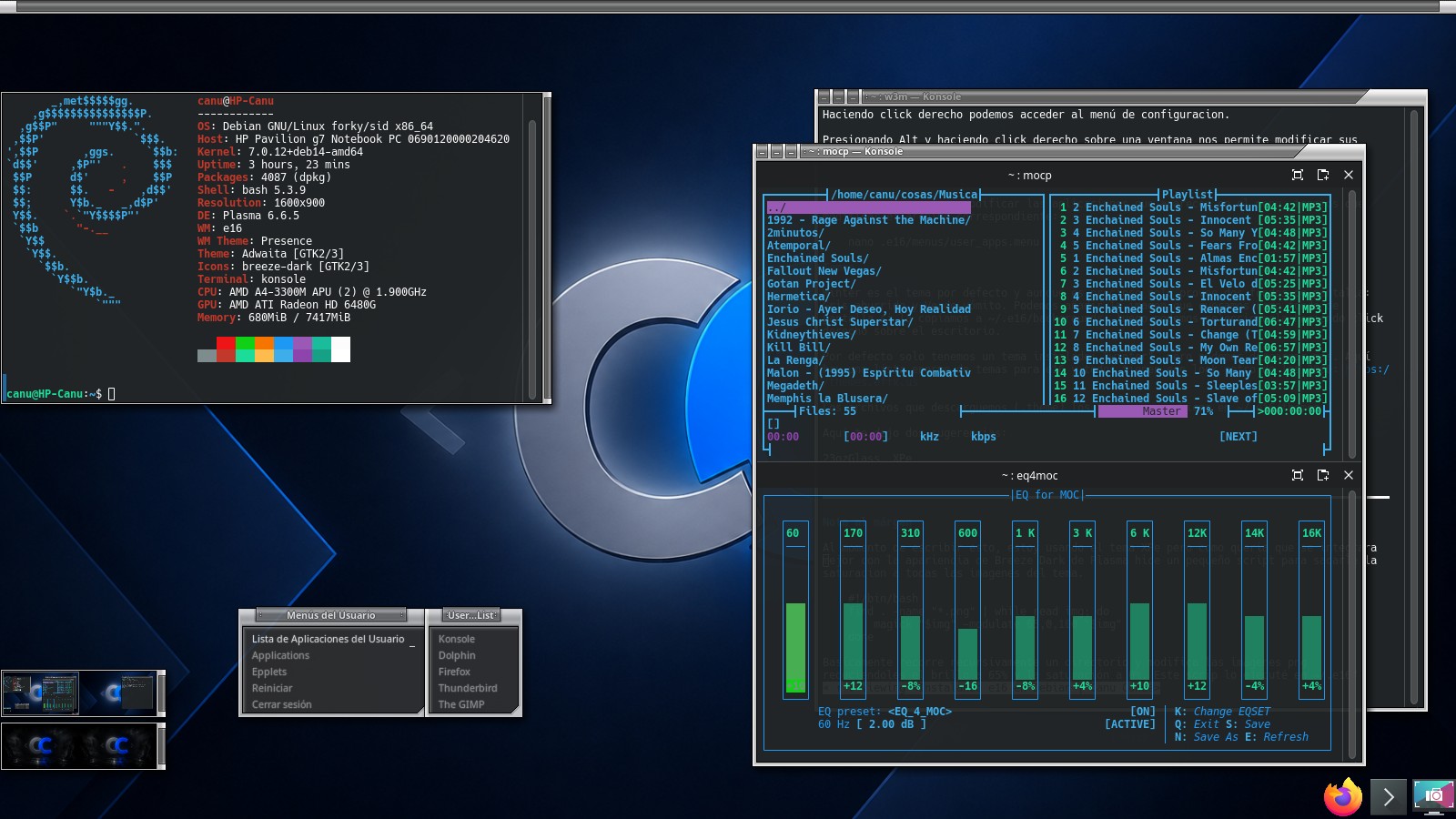Select the 'Gotan Project/' folder
This screenshot has width=1456, height=819.
[x=812, y=284]
